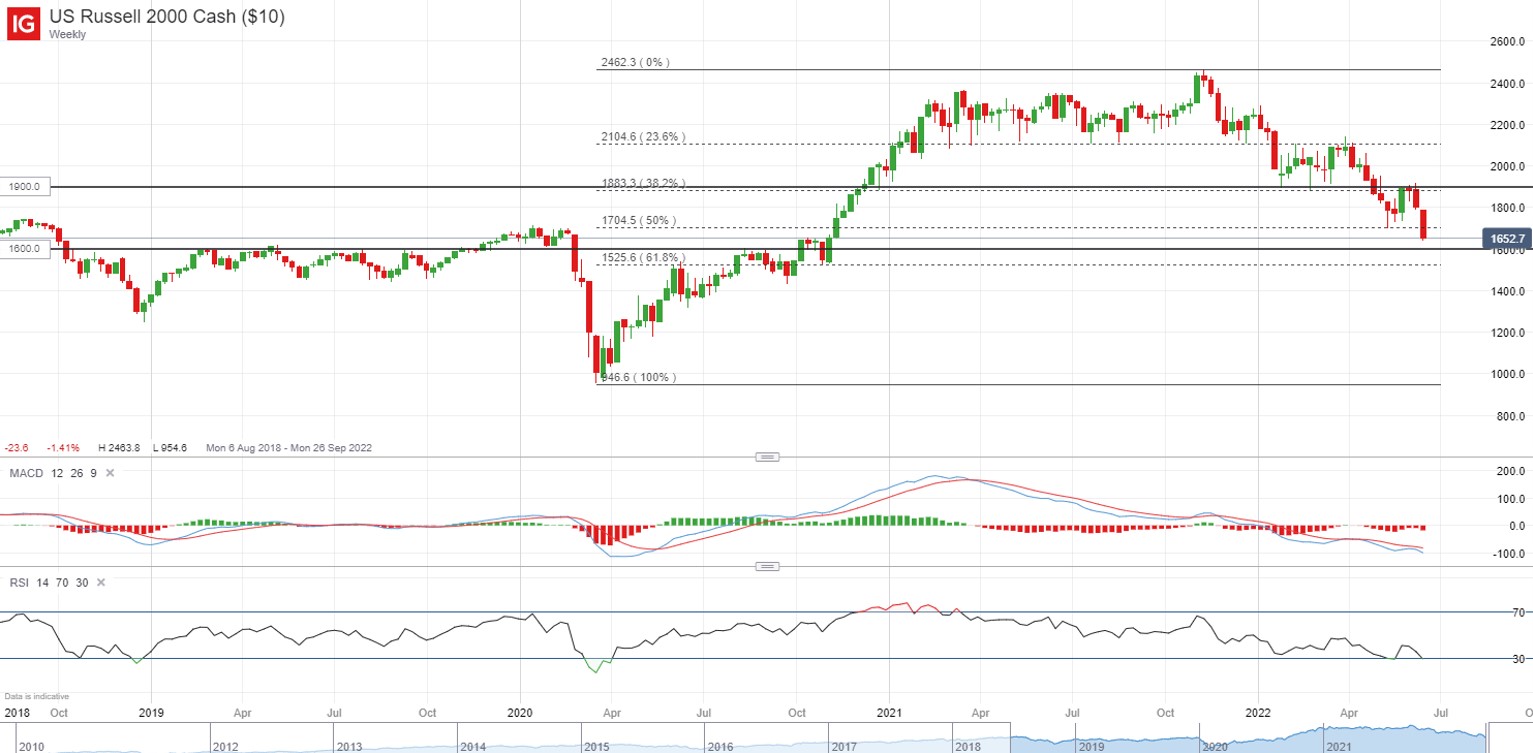Click the -23.6 point change value
1533x753 pixels.
coord(16,448)
